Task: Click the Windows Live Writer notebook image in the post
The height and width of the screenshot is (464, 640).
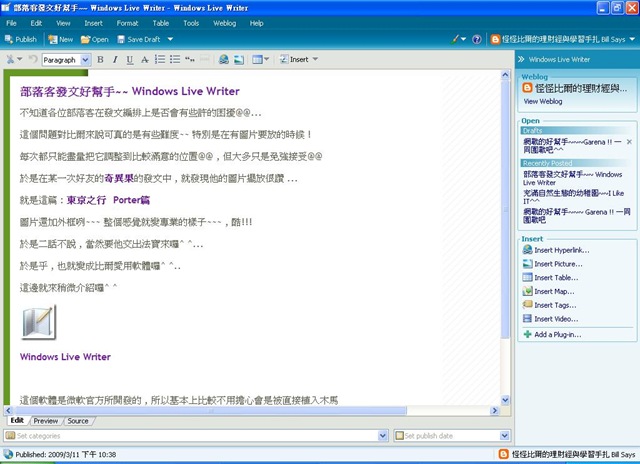Action: 38,322
